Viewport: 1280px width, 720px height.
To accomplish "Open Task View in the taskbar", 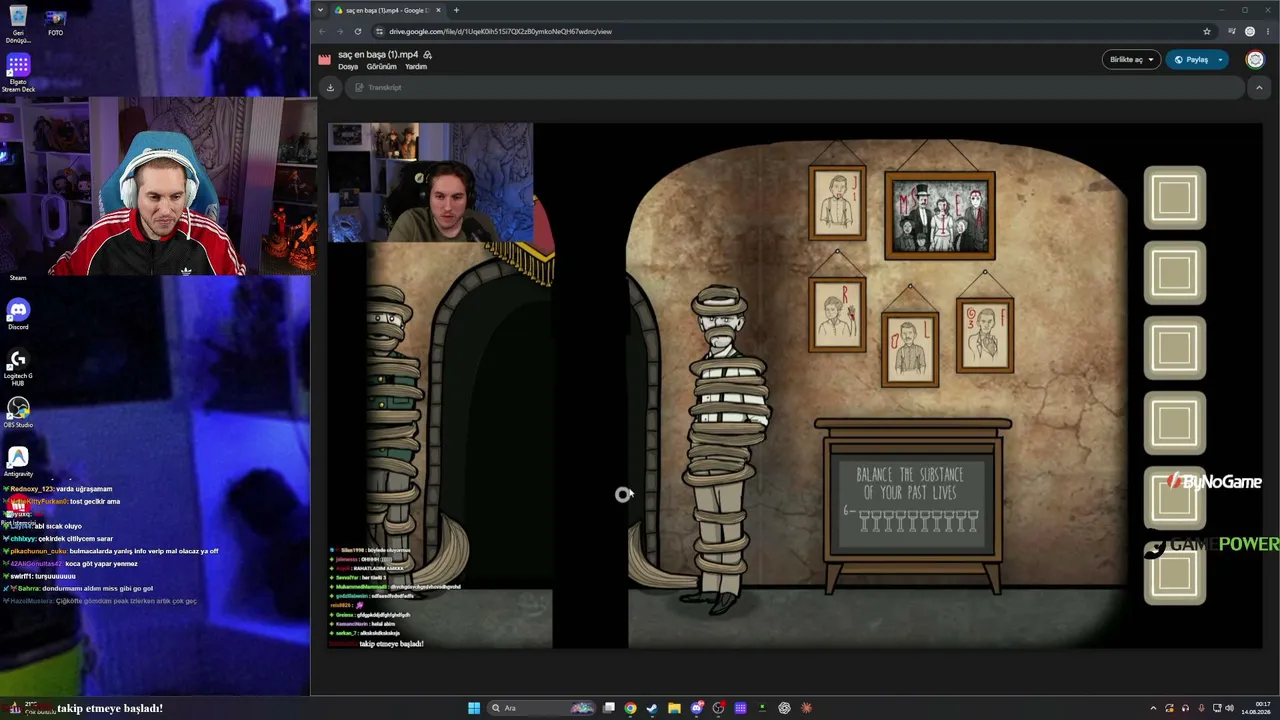I will 608,708.
